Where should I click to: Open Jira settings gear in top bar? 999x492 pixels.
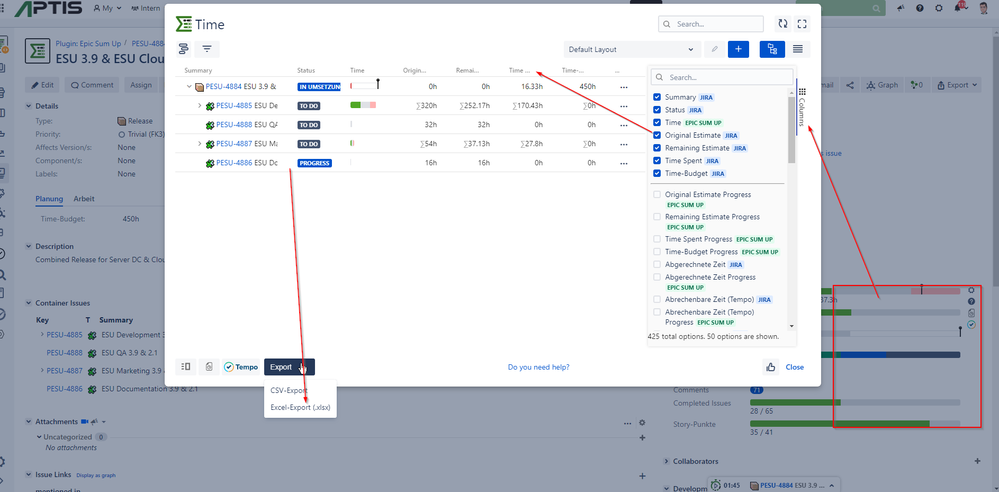pos(938,8)
